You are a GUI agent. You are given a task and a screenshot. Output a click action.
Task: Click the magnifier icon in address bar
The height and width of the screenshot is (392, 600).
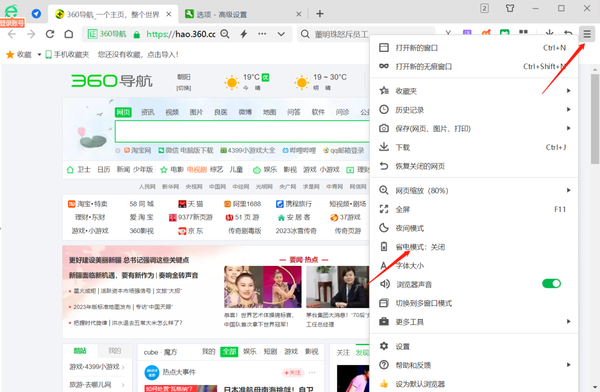click(x=225, y=34)
